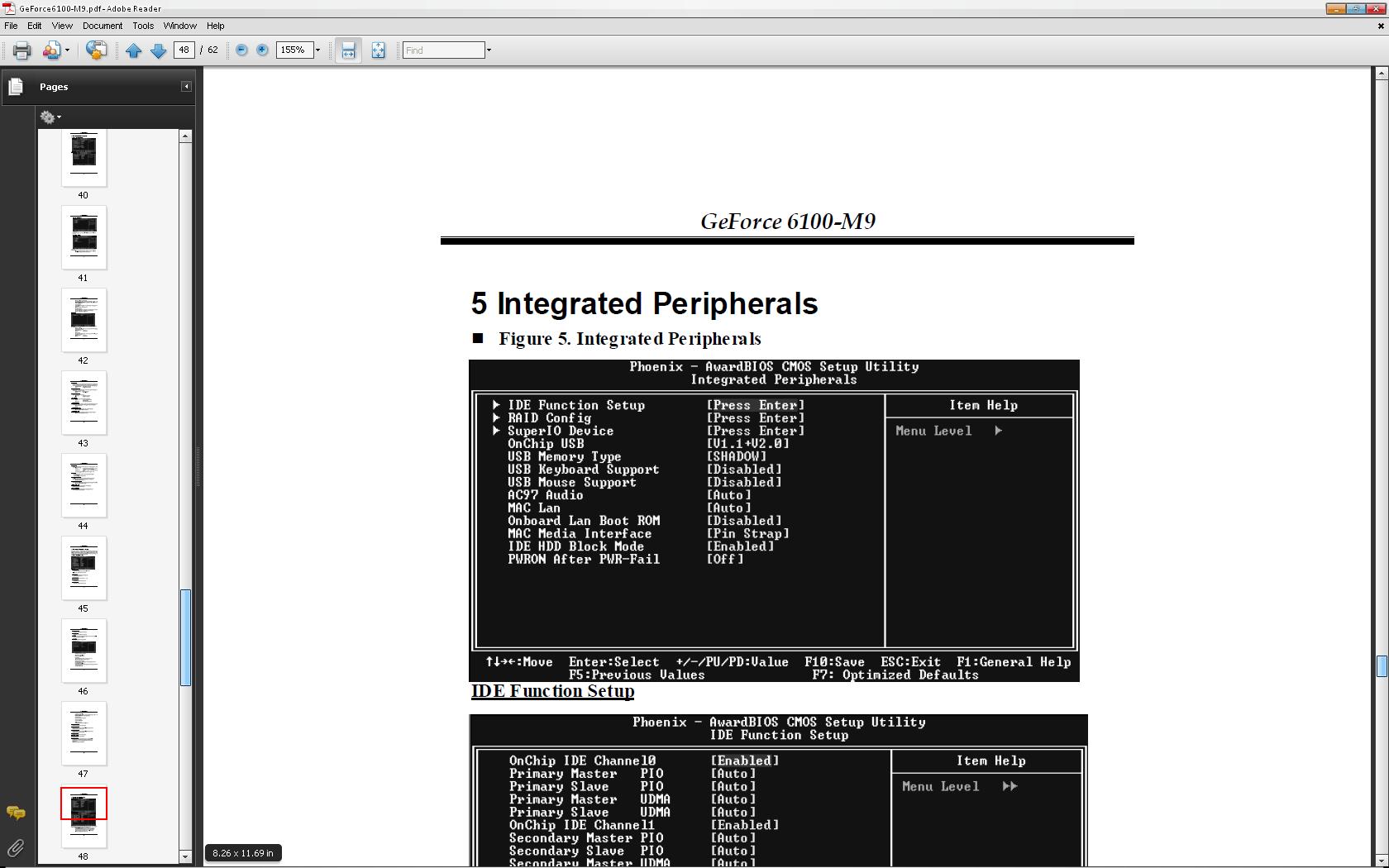Go to previous page with up arrow
This screenshot has width=1389, height=868.
pyautogui.click(x=133, y=50)
